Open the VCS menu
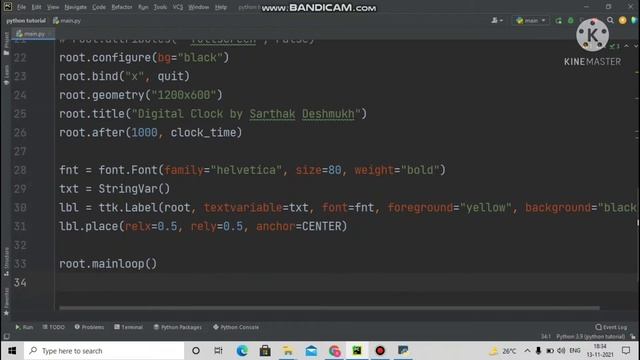The height and width of the screenshot is (360, 640). 178,7
